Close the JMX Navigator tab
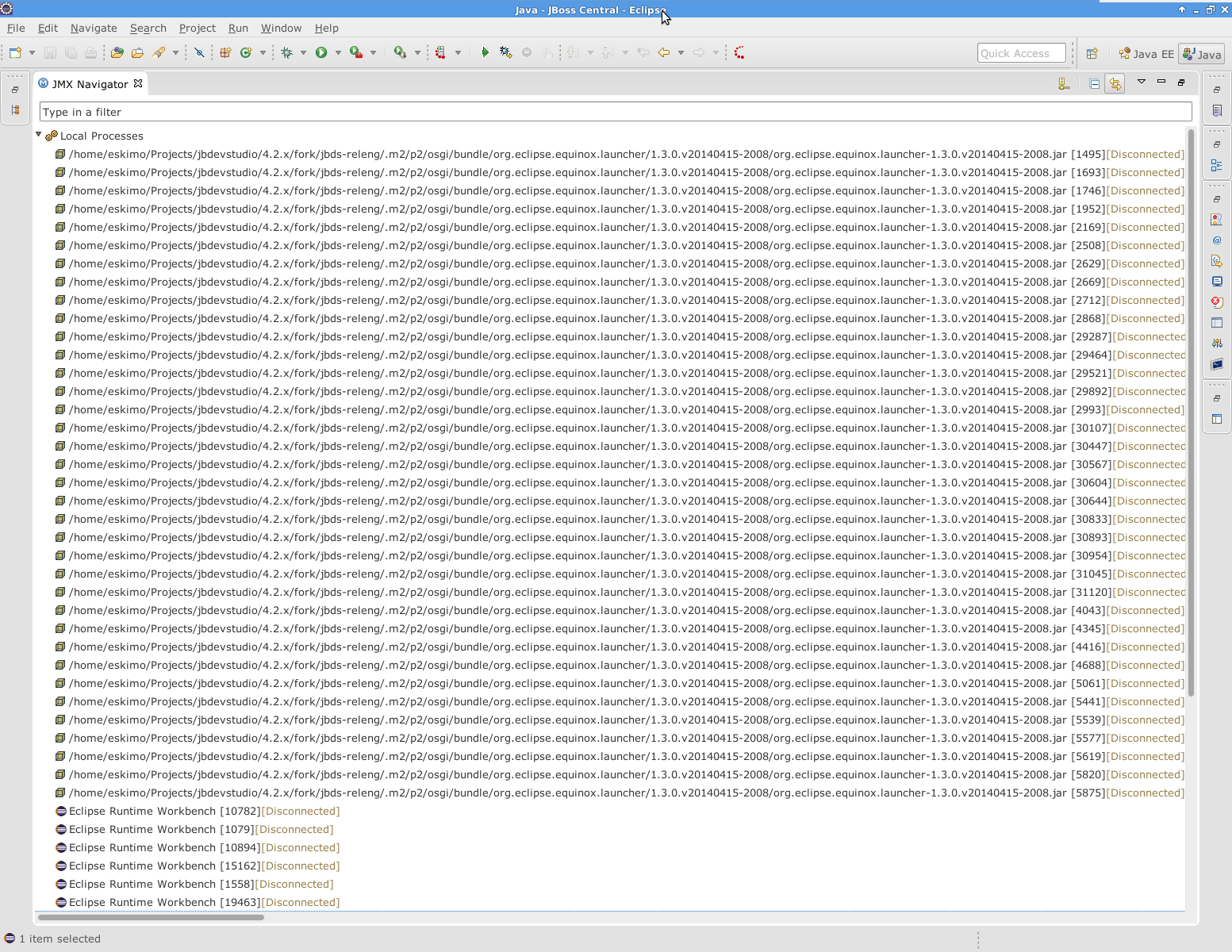This screenshot has width=1232, height=952. pyautogui.click(x=138, y=83)
